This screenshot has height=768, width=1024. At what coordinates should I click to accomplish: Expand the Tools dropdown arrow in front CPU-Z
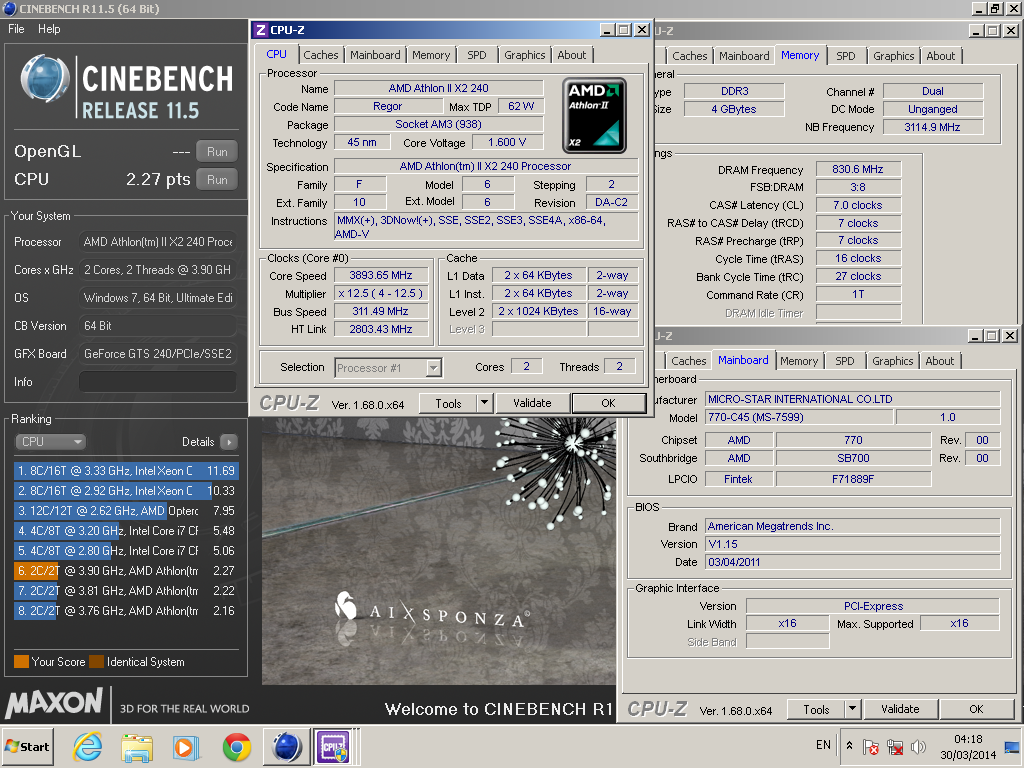click(x=485, y=403)
